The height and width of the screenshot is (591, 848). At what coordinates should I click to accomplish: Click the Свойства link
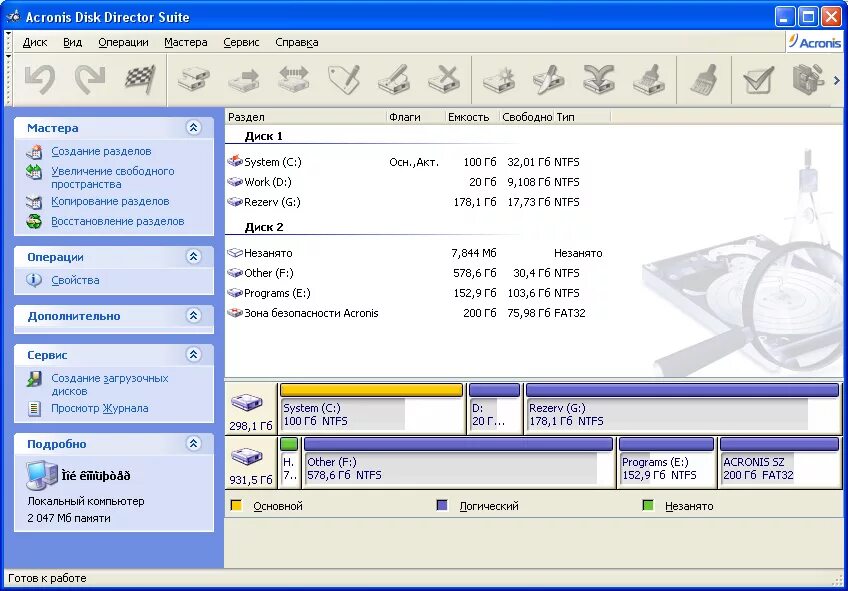pyautogui.click(x=75, y=280)
